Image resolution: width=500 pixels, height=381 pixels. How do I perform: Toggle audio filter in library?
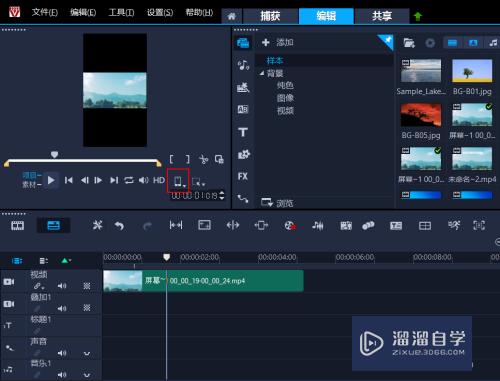tap(493, 43)
